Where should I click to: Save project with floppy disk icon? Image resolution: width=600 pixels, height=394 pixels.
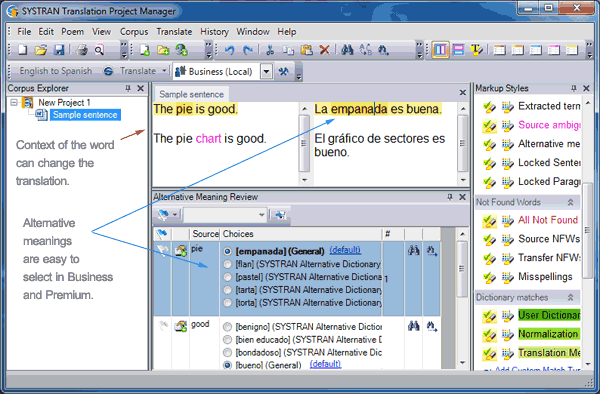[59, 50]
